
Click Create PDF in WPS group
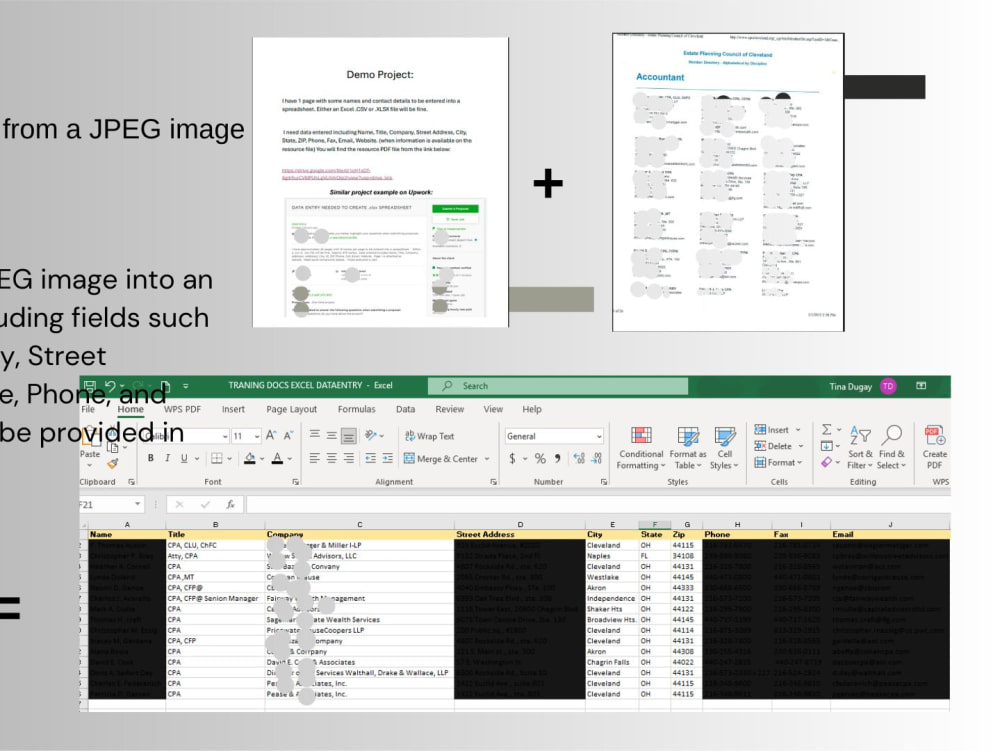pyautogui.click(x=934, y=448)
